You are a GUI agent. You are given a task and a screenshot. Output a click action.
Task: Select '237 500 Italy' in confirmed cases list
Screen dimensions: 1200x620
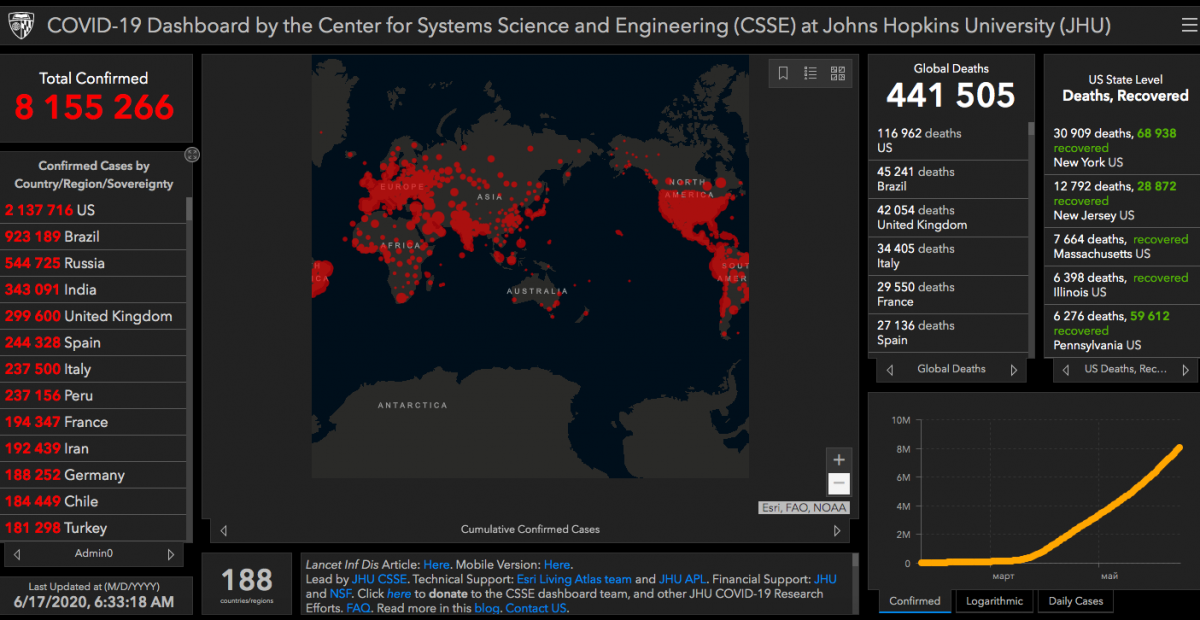click(x=93, y=369)
